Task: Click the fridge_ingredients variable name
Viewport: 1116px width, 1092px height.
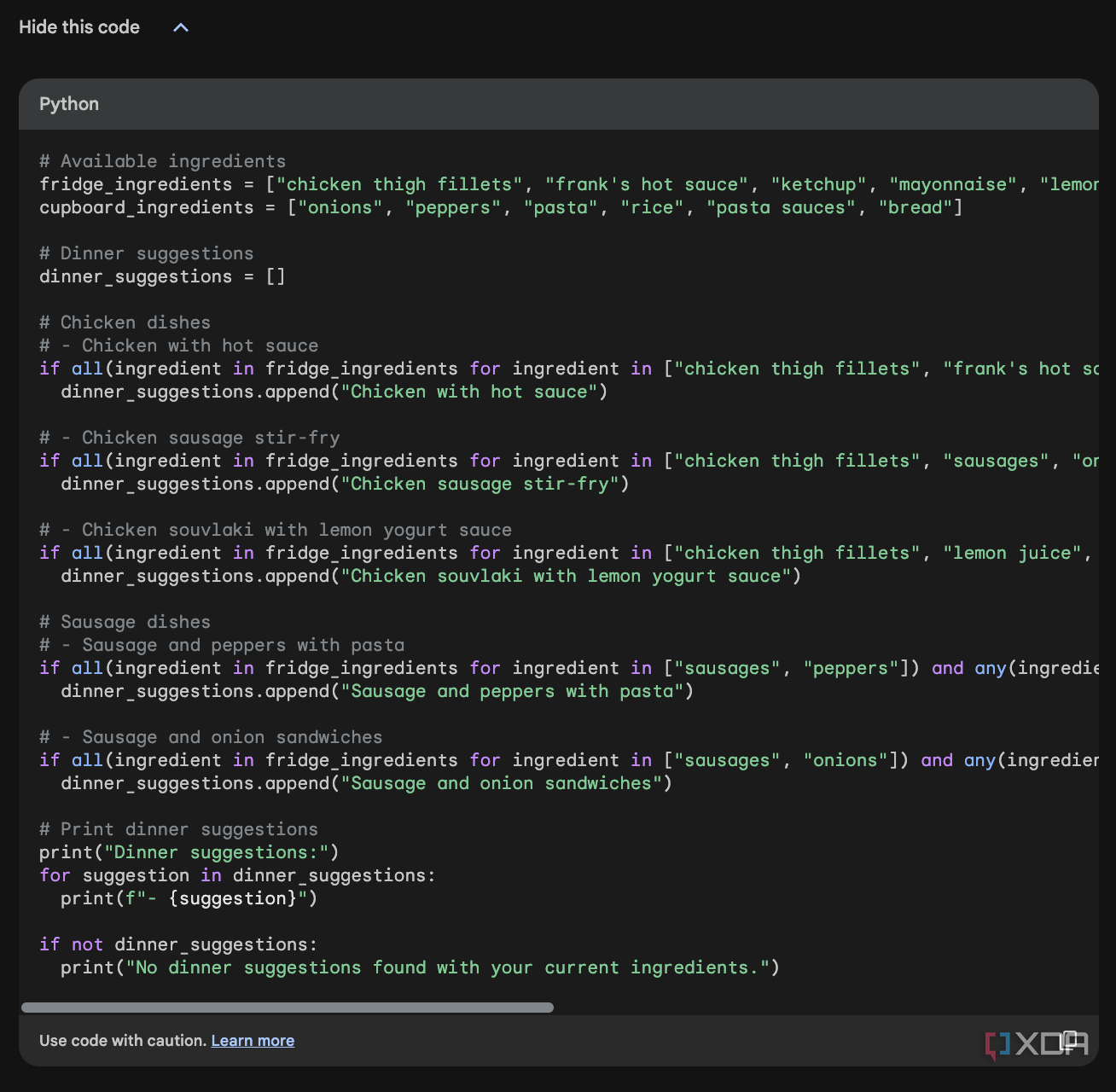Action: coord(136,184)
